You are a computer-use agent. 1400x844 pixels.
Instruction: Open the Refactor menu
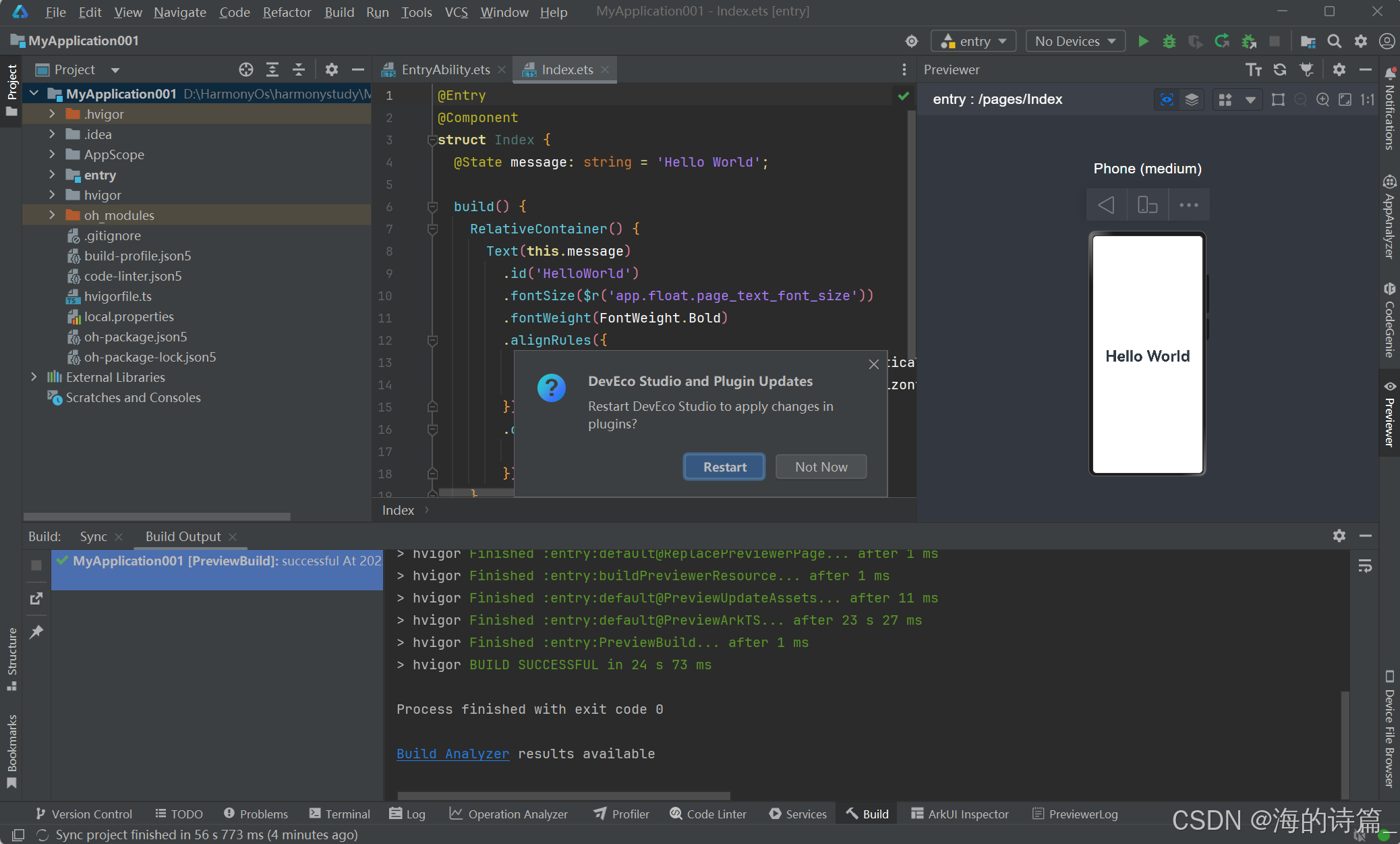[x=287, y=12]
